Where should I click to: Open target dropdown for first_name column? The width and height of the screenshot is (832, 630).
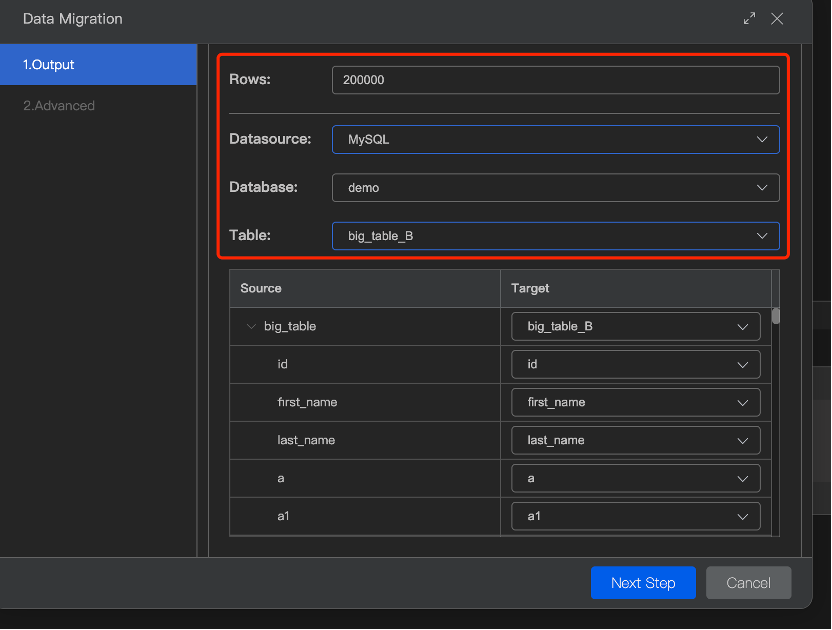pyautogui.click(x=635, y=402)
